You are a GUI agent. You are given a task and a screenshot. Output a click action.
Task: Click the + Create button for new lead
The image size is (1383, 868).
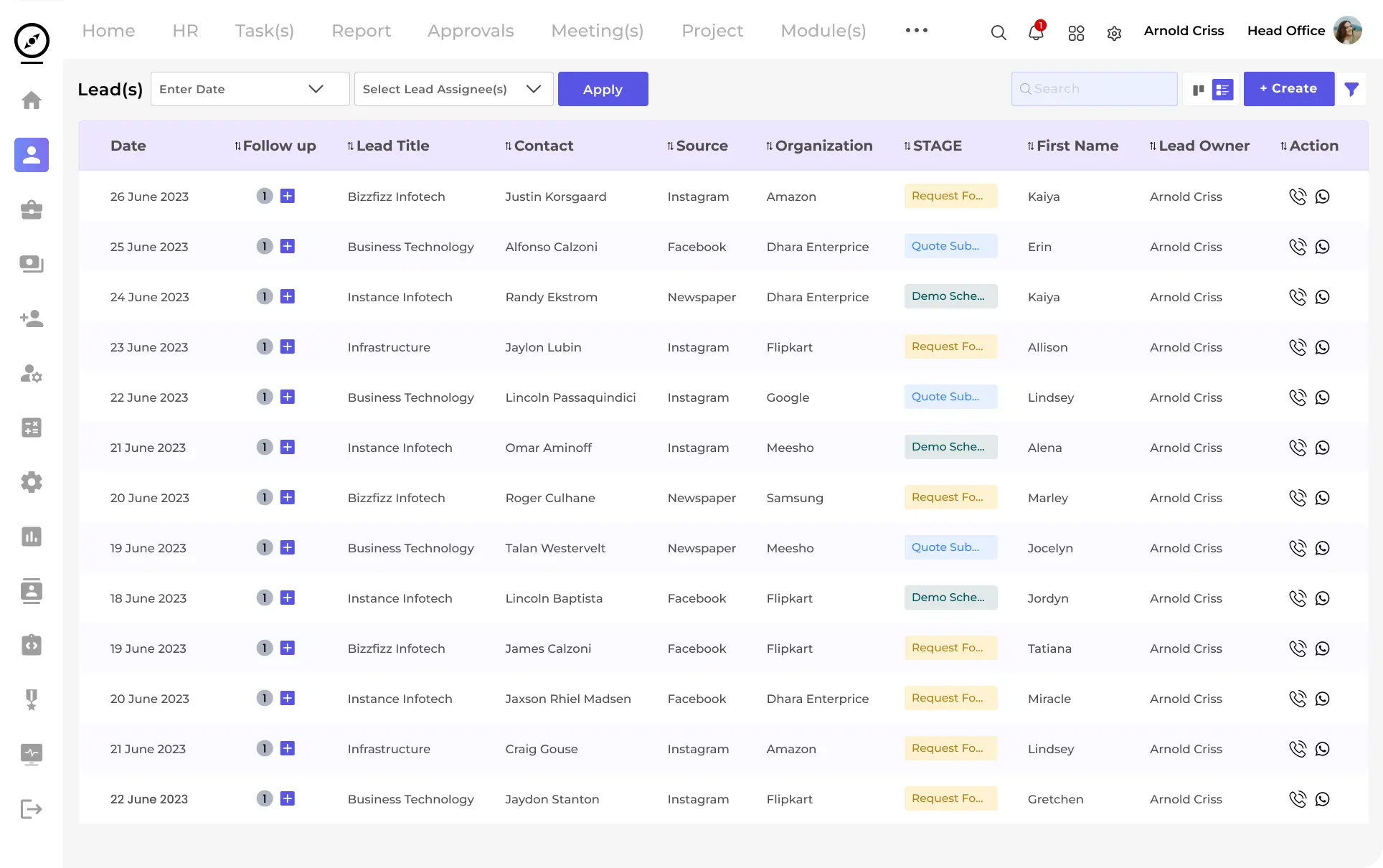1289,88
